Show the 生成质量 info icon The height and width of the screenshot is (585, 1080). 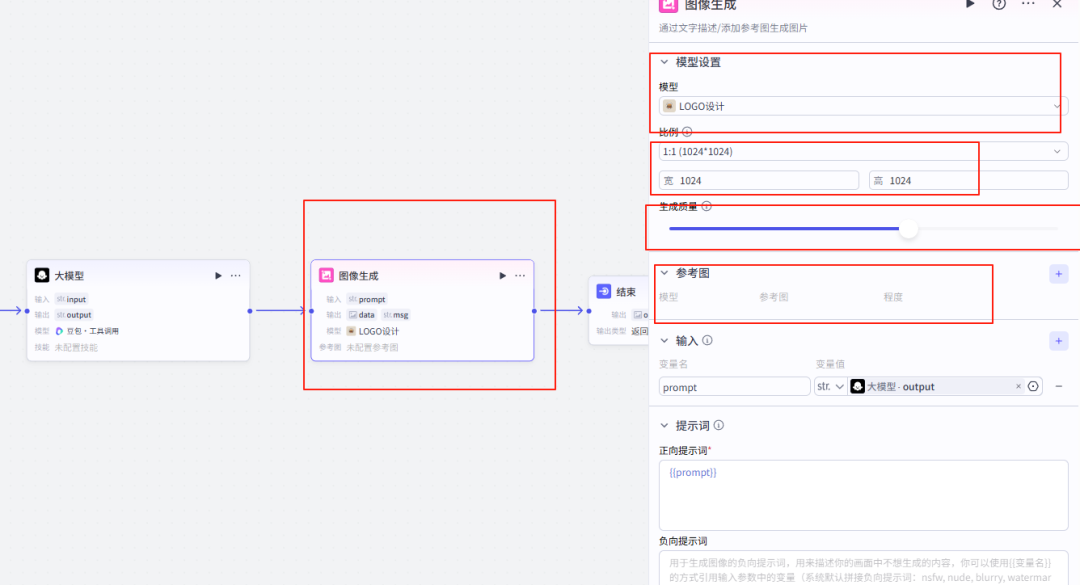click(707, 206)
